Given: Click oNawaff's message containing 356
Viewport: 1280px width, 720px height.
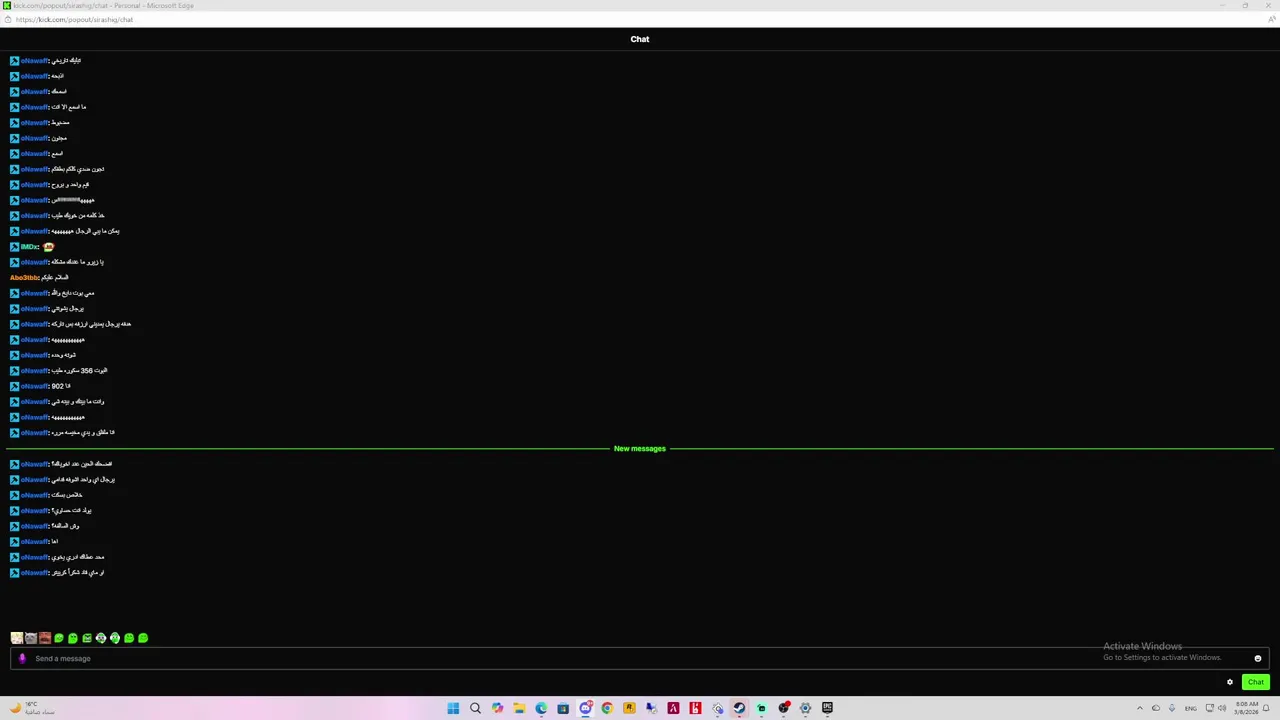Looking at the screenshot, I should click(79, 371).
